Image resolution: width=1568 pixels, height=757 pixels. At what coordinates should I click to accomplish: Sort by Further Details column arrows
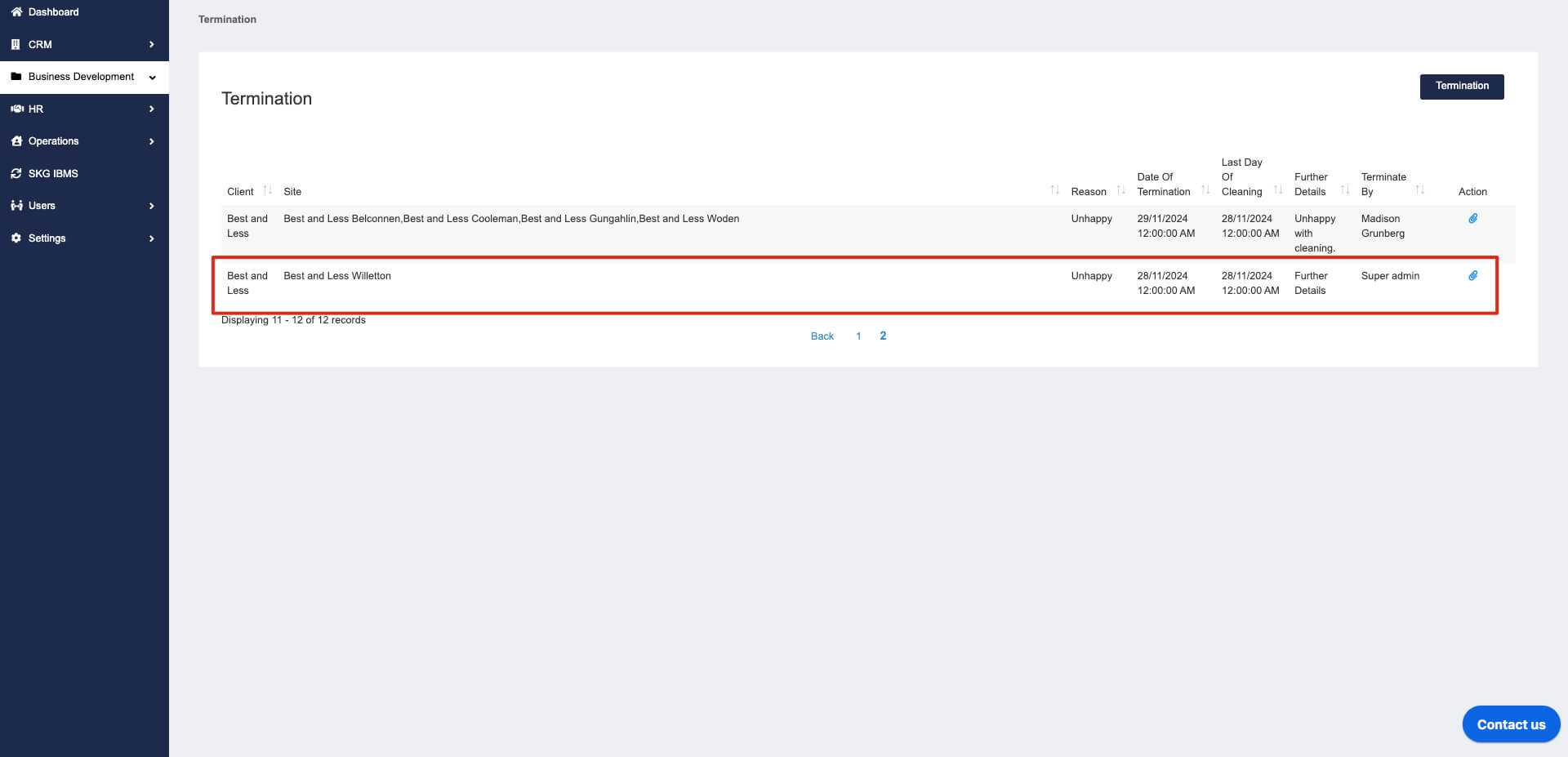[x=1344, y=189]
